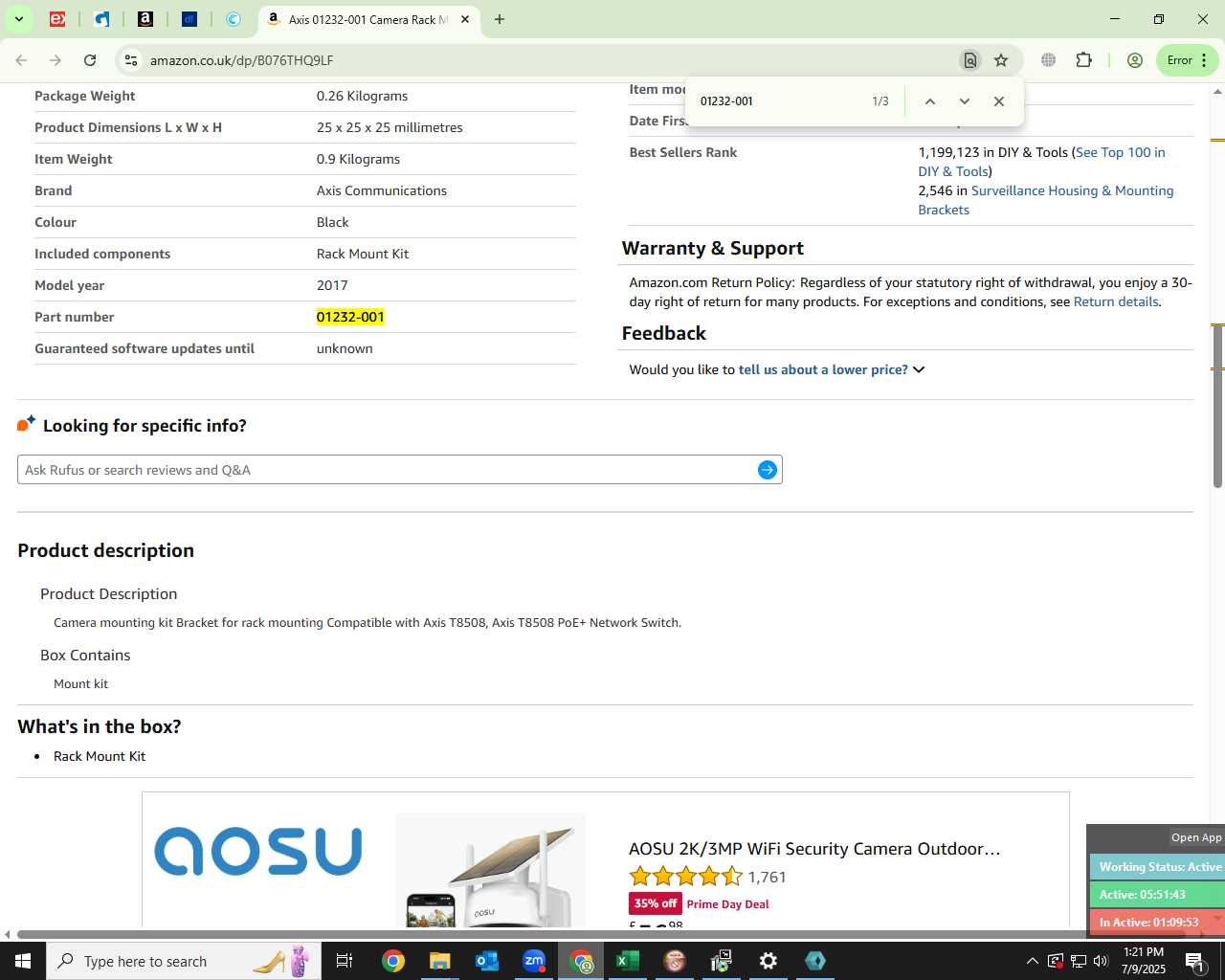Jump to next find result

click(964, 101)
